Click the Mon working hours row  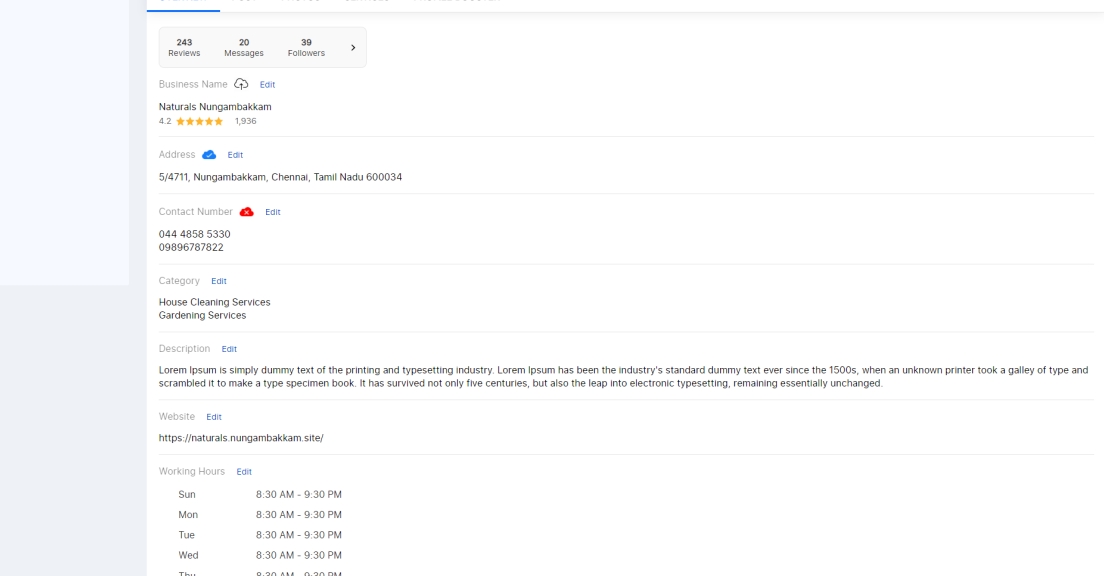260,515
